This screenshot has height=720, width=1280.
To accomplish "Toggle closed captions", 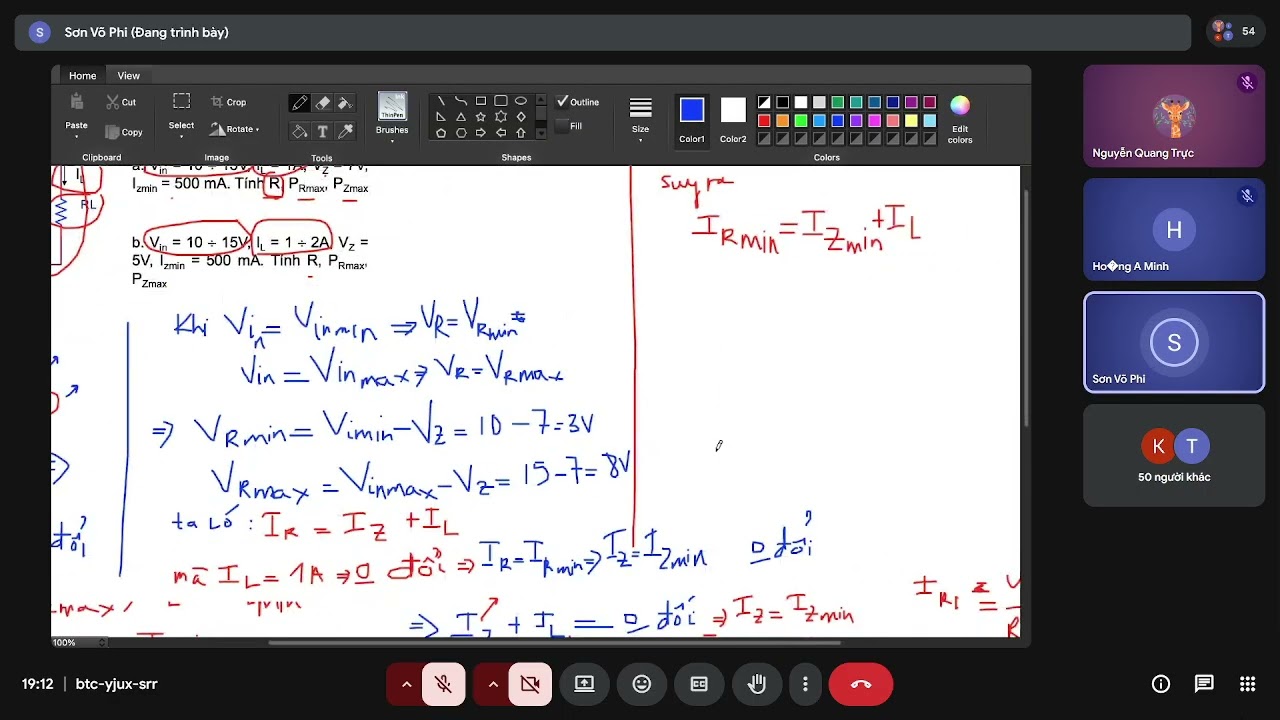I will click(x=699, y=684).
